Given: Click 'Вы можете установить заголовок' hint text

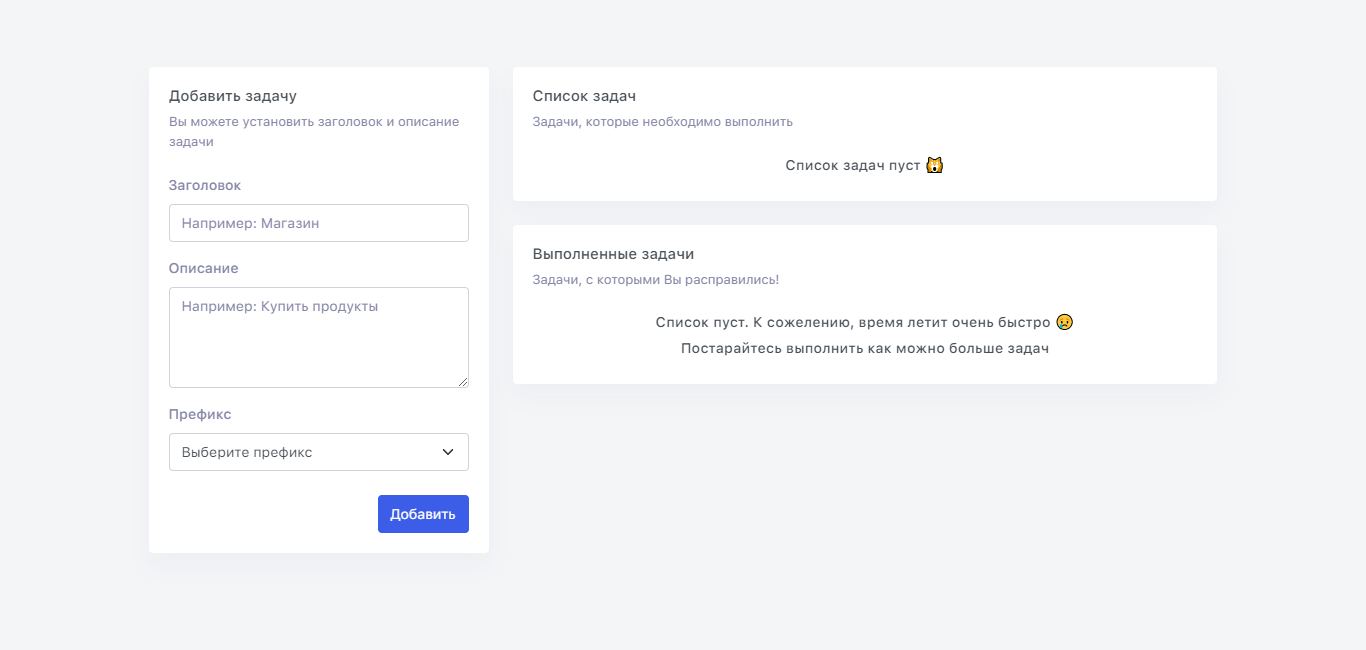Looking at the screenshot, I should pyautogui.click(x=314, y=132).
